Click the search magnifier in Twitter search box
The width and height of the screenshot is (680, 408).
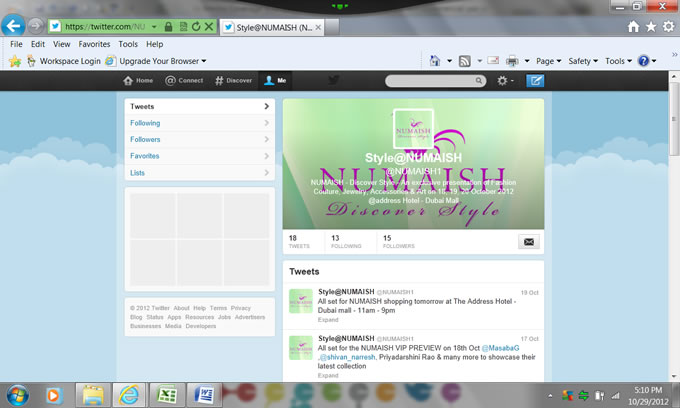[x=478, y=81]
